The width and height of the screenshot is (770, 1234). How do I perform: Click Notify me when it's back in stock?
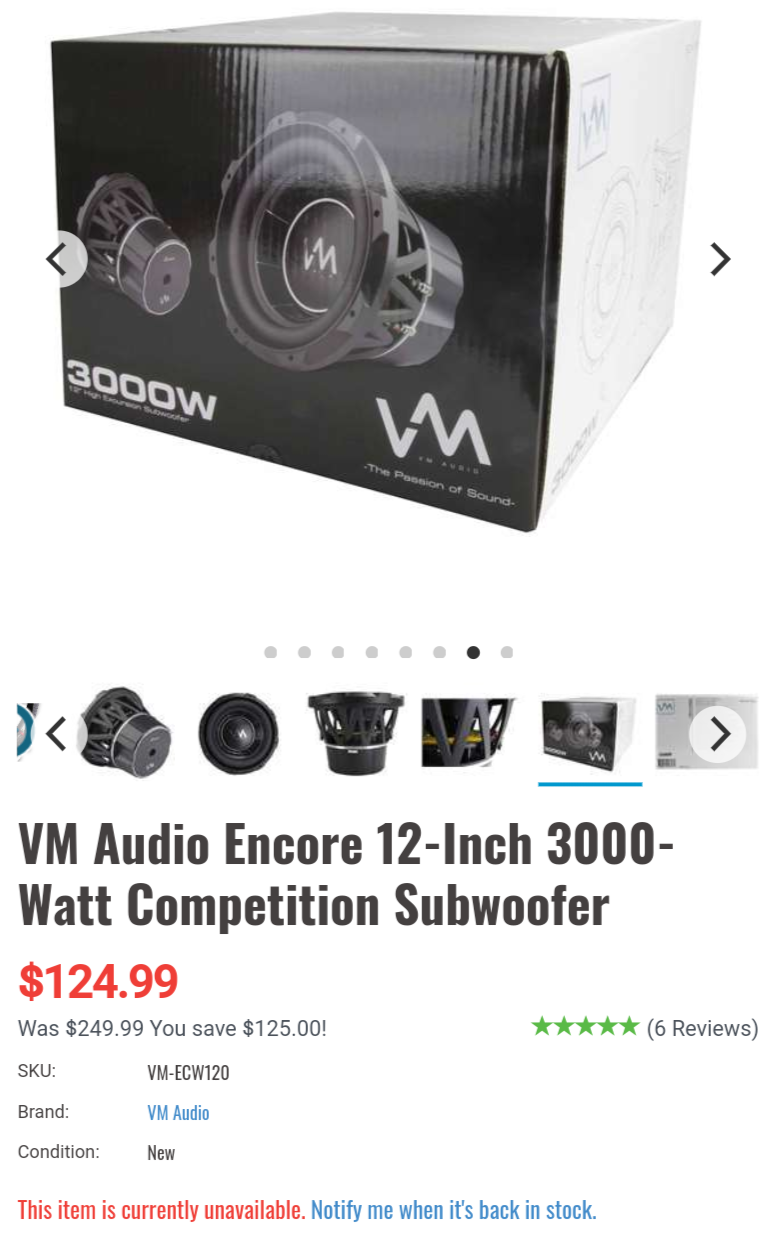(453, 1210)
